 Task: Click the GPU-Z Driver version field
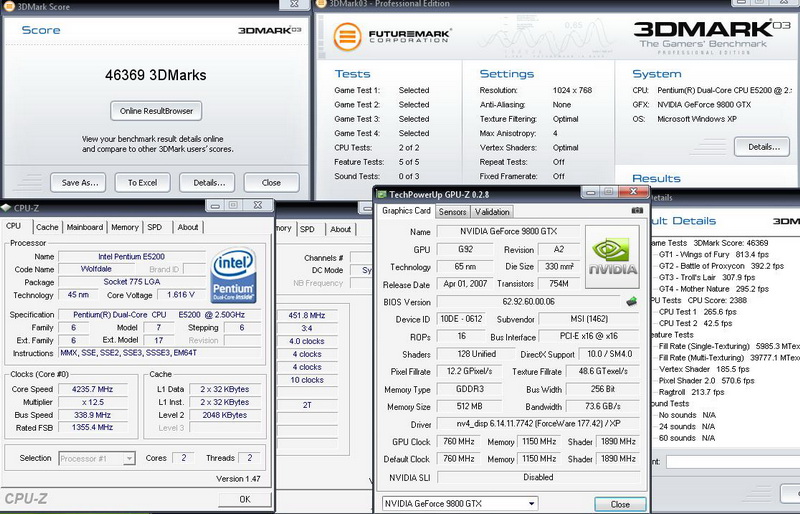pos(538,424)
